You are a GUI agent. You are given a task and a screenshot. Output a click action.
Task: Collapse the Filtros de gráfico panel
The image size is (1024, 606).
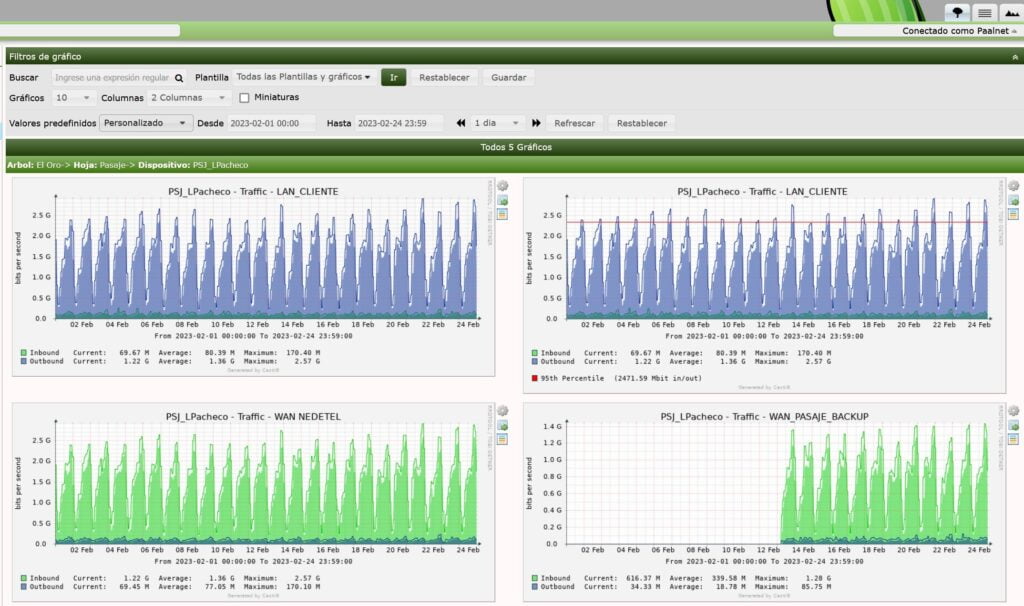pos(1016,57)
